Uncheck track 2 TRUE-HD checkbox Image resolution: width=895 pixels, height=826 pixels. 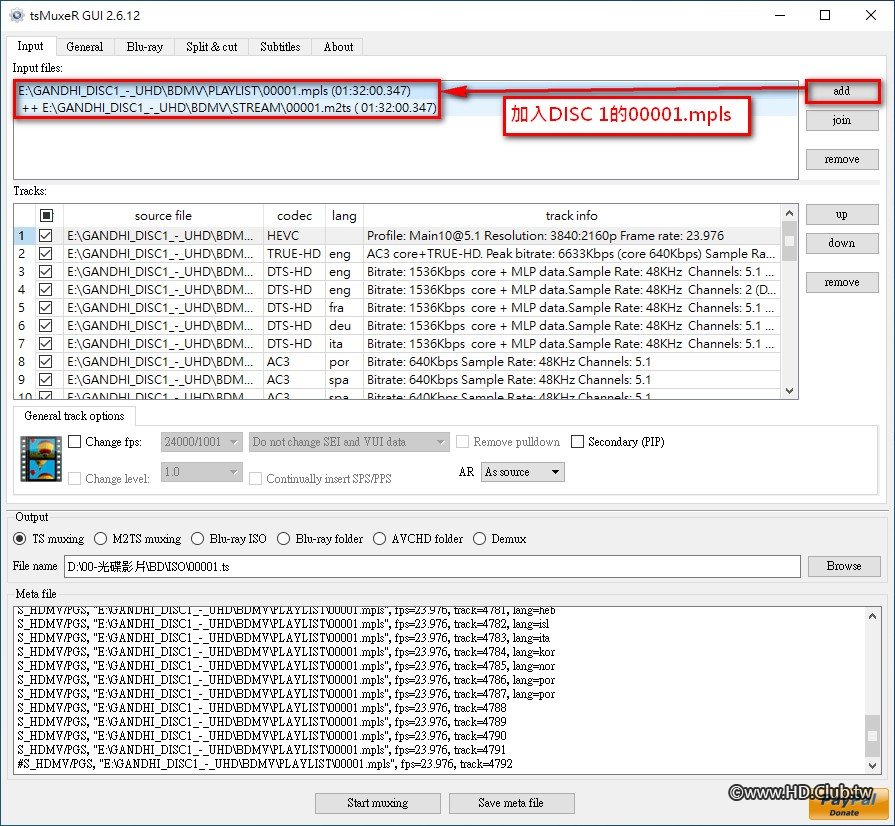coord(46,253)
